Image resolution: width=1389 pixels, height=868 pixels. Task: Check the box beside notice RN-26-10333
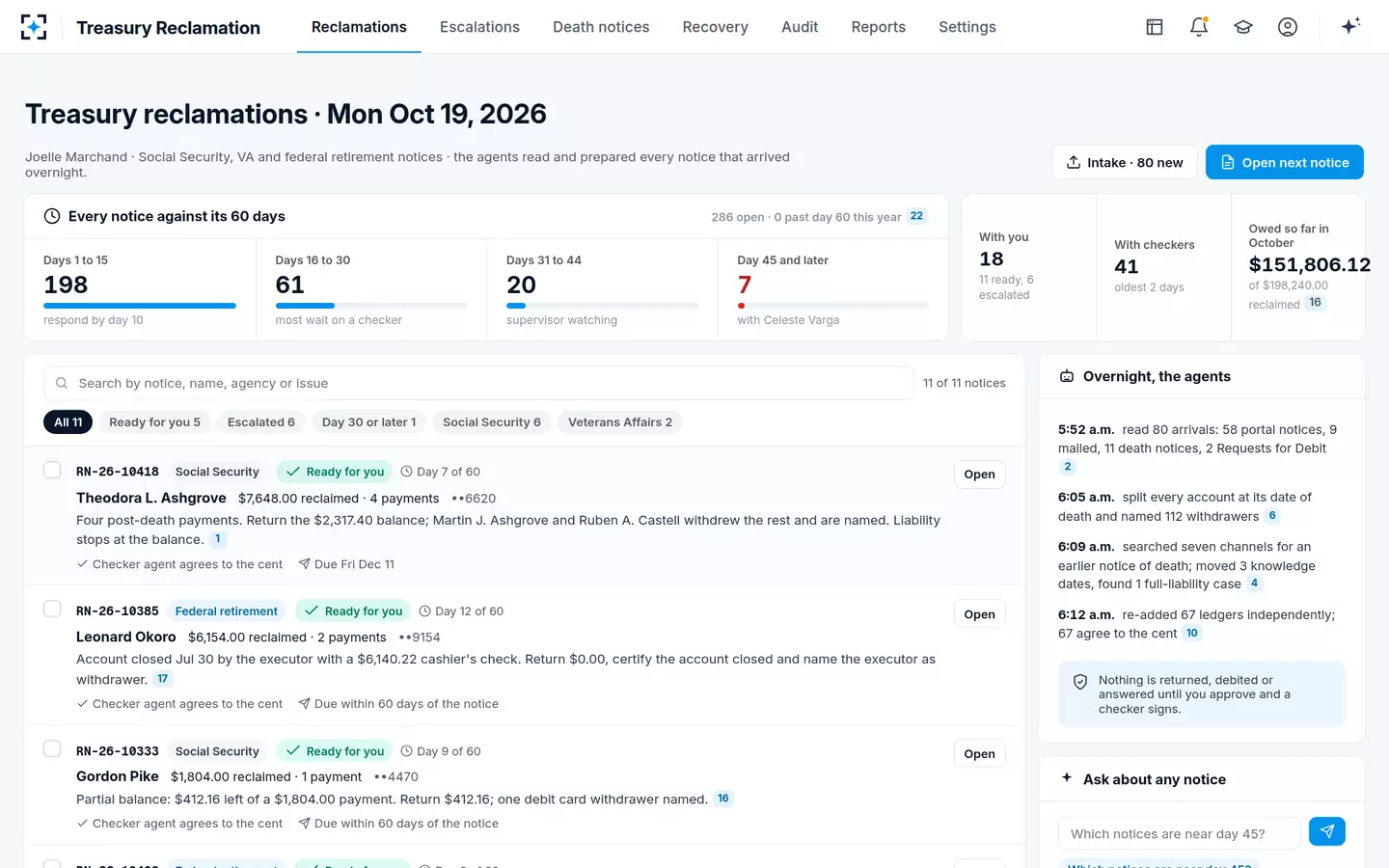coord(52,749)
